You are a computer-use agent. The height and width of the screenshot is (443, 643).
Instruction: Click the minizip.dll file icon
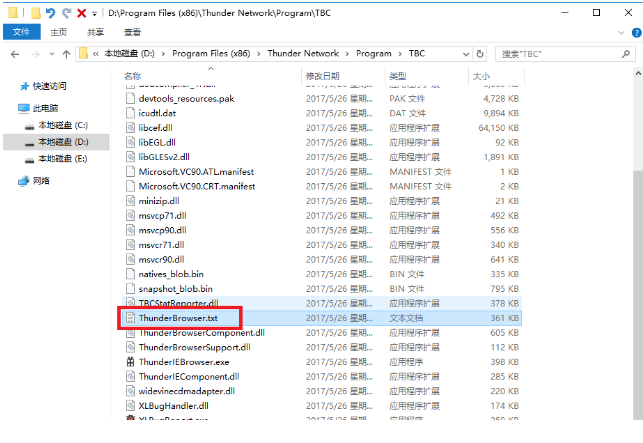[130, 201]
